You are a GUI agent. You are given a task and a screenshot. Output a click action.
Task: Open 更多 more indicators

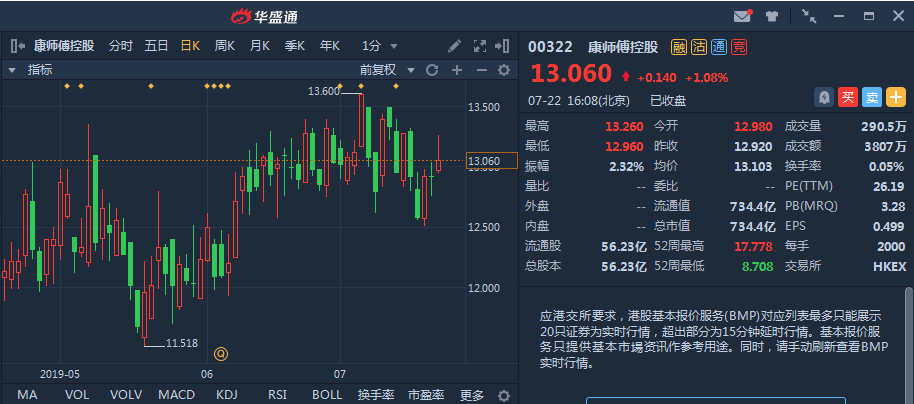472,395
